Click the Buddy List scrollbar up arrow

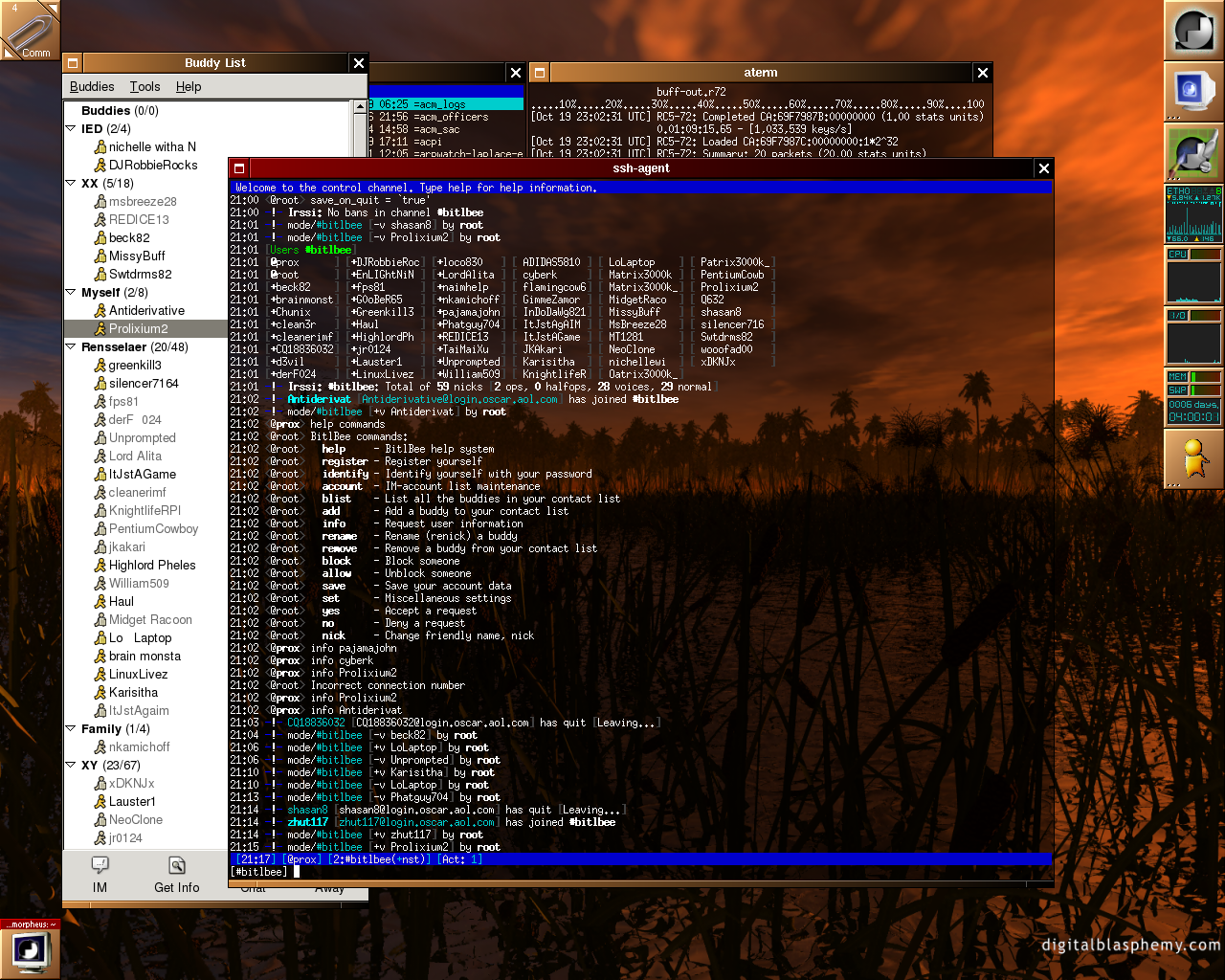[x=361, y=107]
